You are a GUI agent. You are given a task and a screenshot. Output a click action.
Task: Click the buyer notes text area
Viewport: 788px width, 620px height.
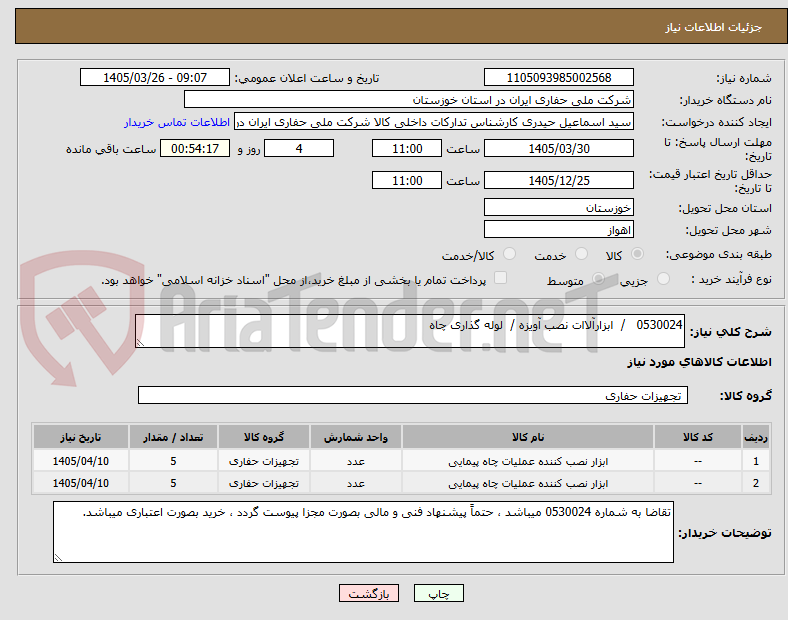363,532
